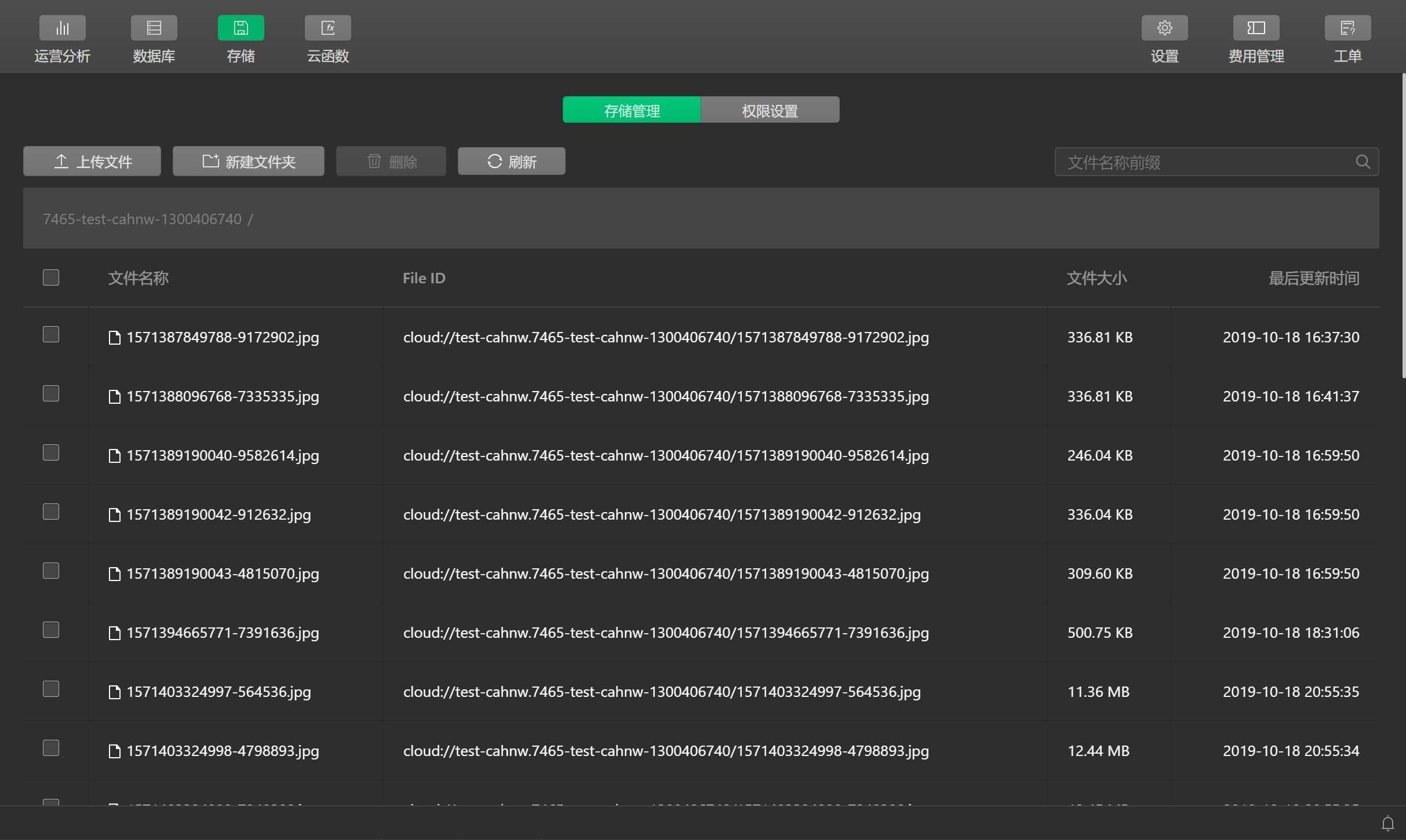Select the 存储 storage icon
The width and height of the screenshot is (1406, 840).
click(x=241, y=28)
